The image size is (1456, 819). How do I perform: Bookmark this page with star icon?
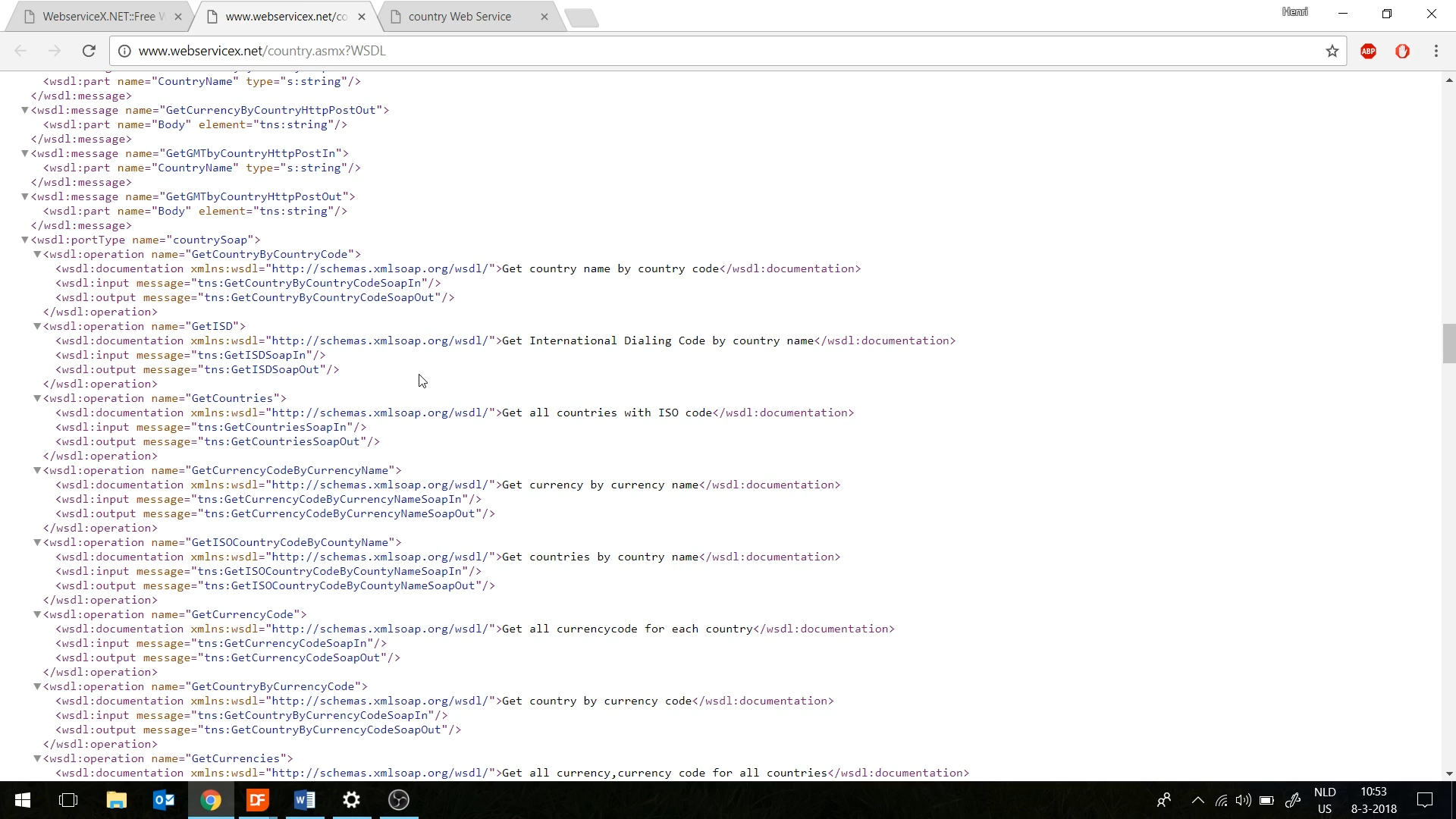tap(1332, 51)
